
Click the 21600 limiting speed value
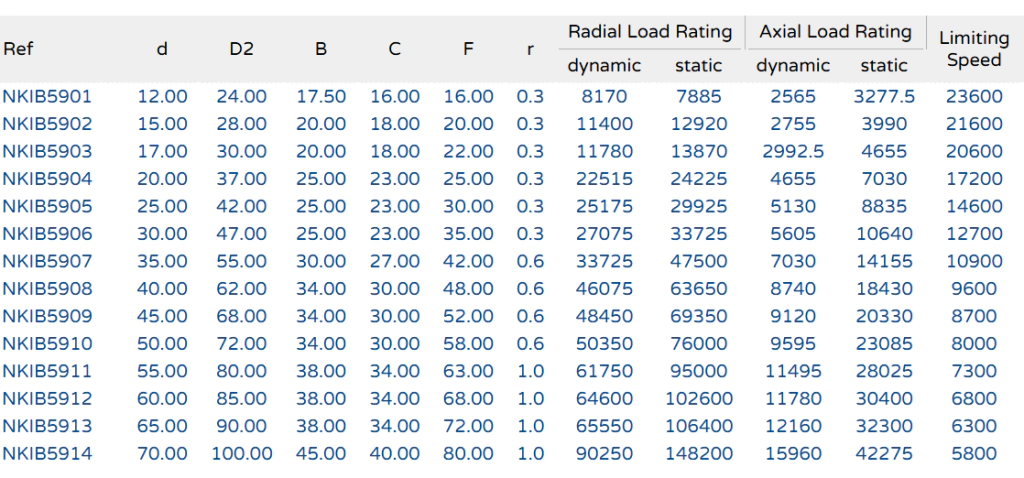pyautogui.click(x=974, y=124)
